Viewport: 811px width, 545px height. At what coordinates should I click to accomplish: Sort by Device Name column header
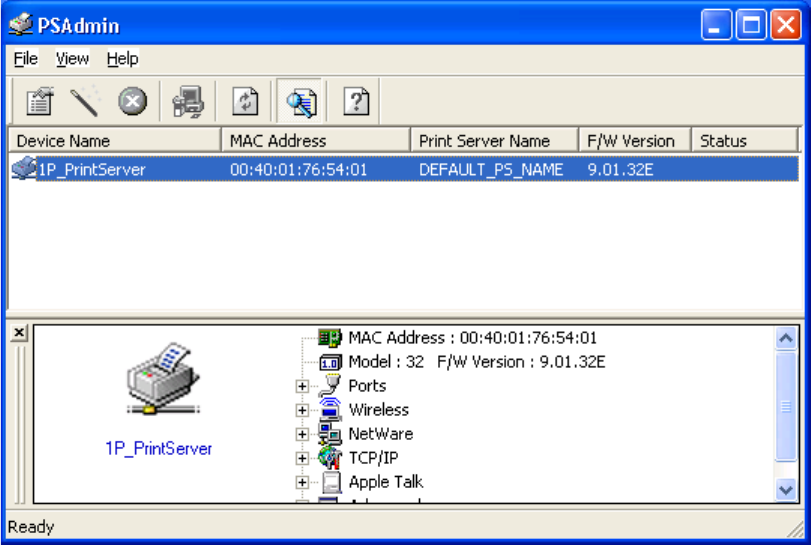click(115, 140)
